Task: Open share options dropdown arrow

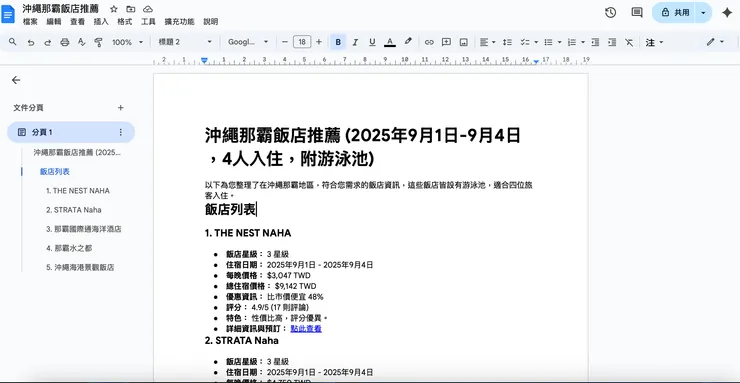Action: [703, 13]
